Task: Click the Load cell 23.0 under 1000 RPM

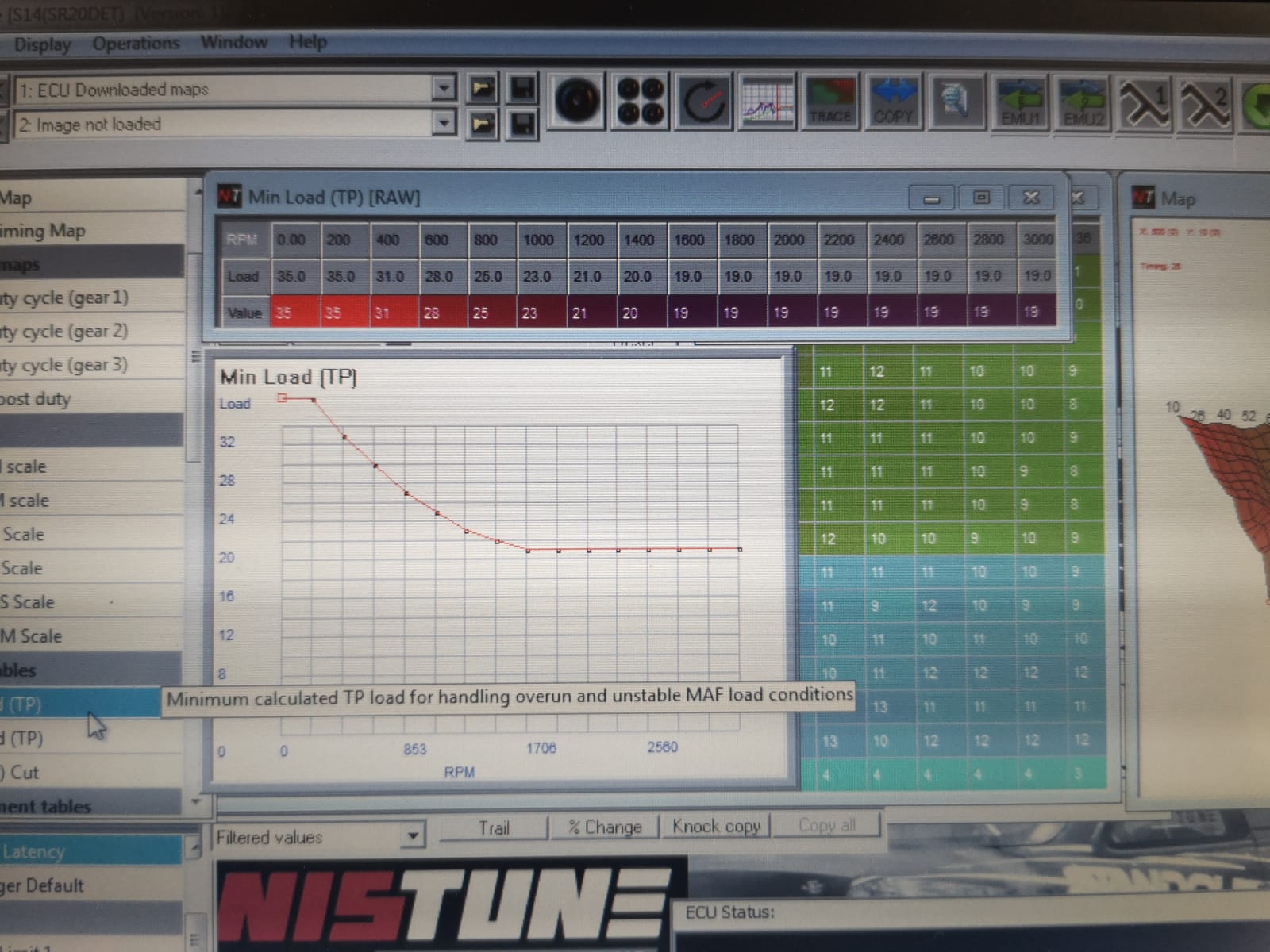Action: pyautogui.click(x=541, y=276)
